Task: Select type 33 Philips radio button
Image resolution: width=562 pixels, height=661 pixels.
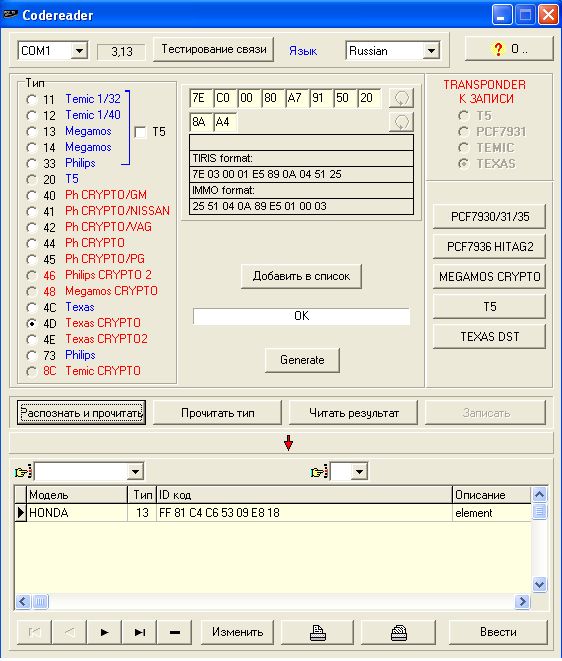Action: 31,164
